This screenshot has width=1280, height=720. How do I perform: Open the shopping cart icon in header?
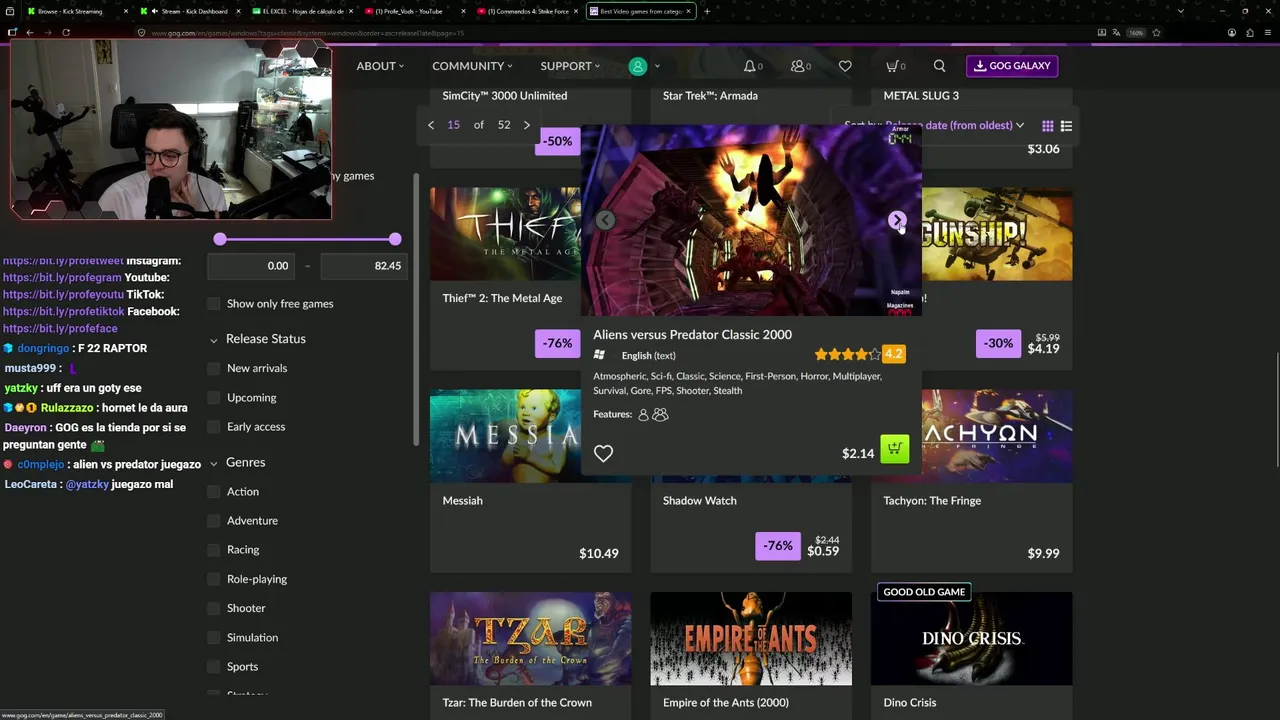[x=892, y=66]
